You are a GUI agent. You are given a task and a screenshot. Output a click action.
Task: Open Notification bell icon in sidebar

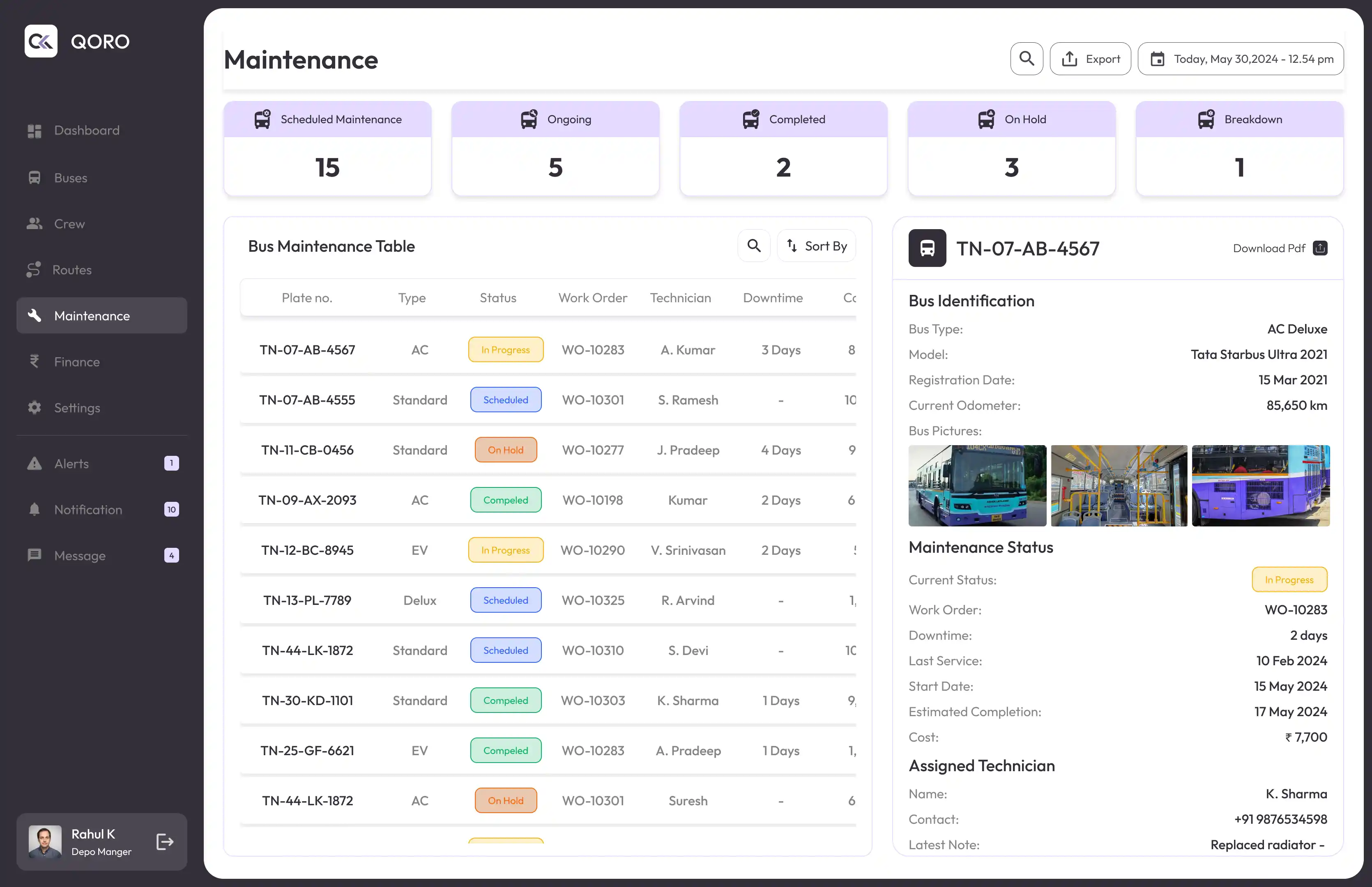click(35, 510)
